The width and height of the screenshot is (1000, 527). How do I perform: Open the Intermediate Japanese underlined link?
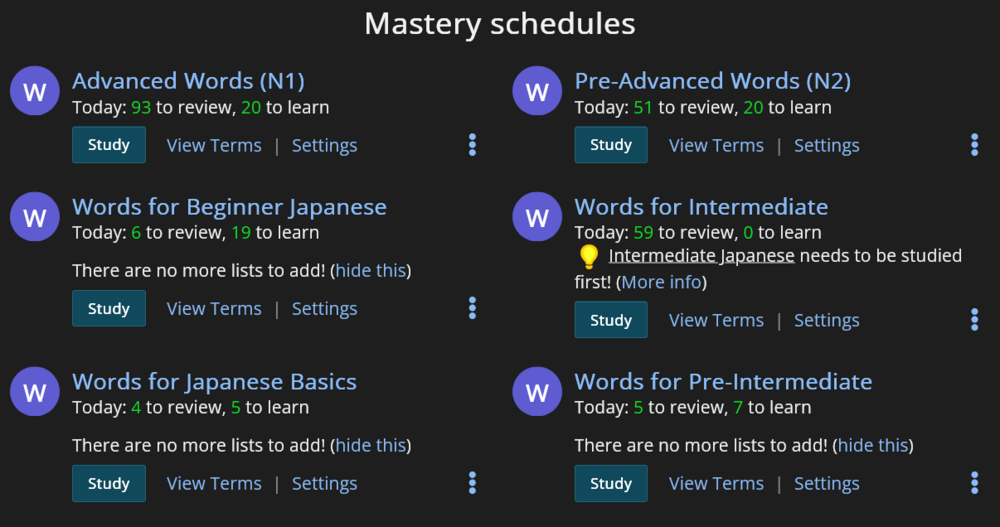pos(701,256)
